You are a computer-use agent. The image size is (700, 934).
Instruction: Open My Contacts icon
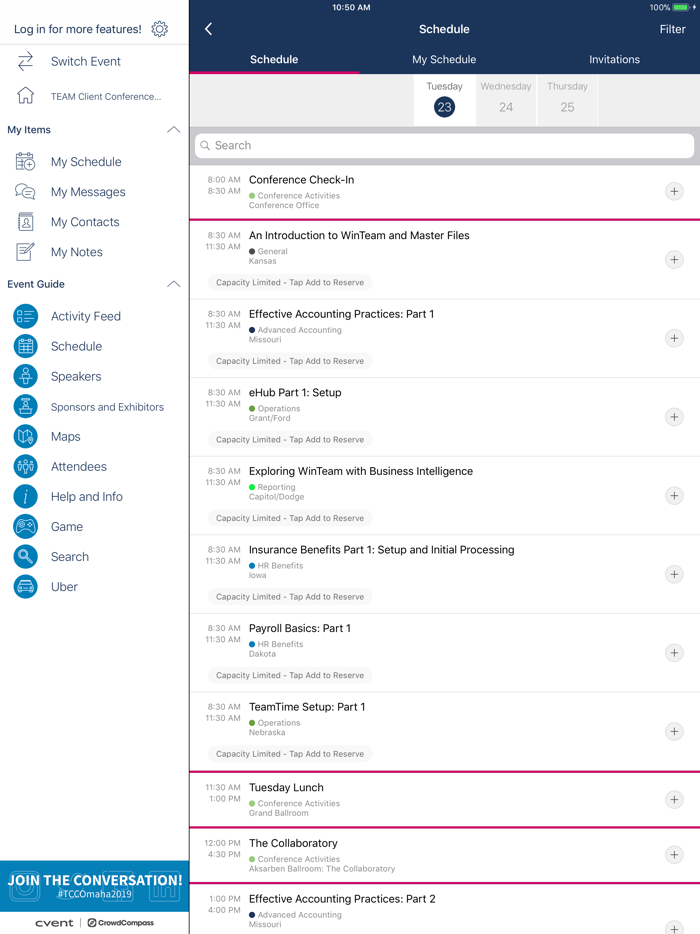point(26,222)
